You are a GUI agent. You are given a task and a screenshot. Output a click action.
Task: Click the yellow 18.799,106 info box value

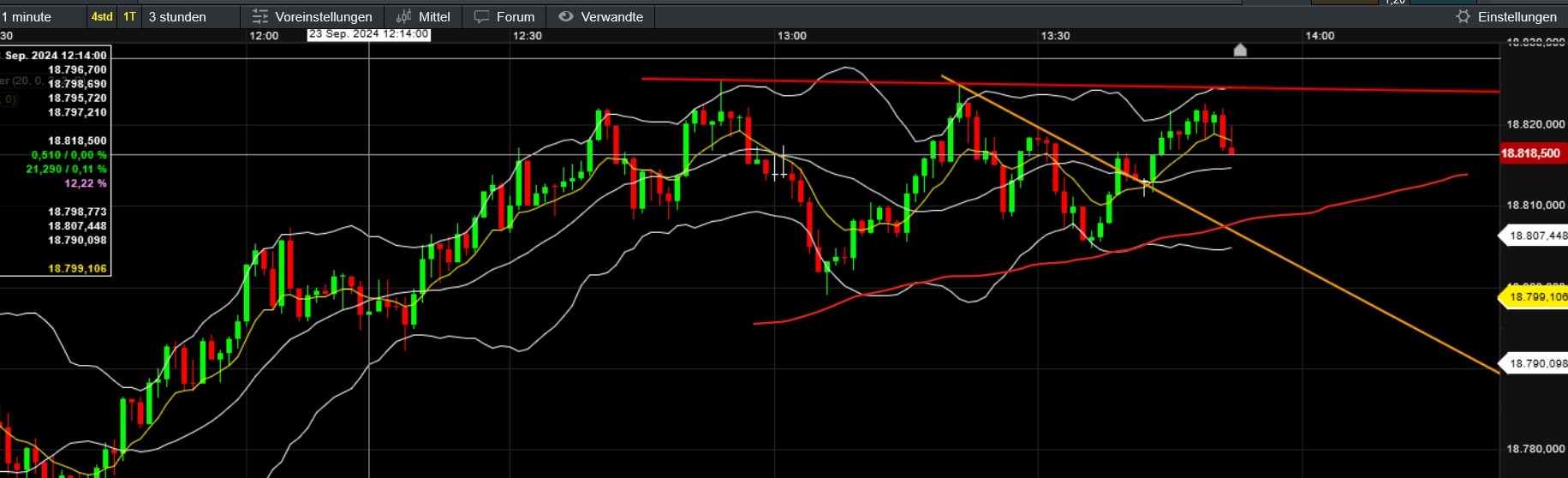click(77, 269)
